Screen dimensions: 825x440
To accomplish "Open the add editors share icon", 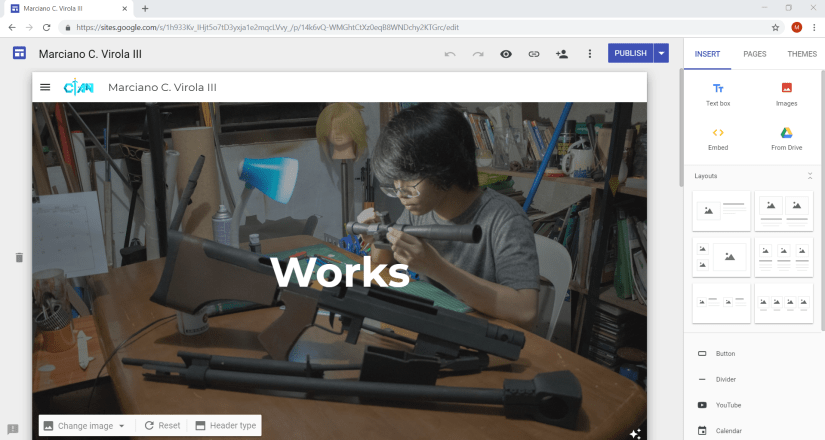I will 561,54.
